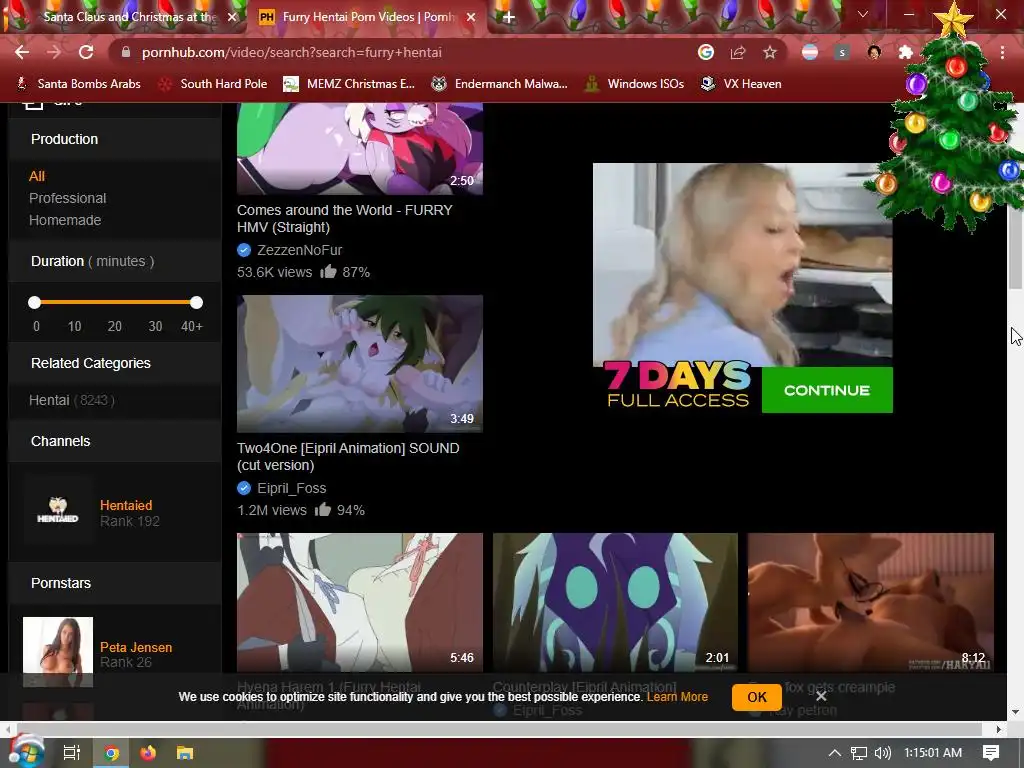Show hidden tray icons with the chevron
Viewport: 1024px width, 768px height.
835,753
